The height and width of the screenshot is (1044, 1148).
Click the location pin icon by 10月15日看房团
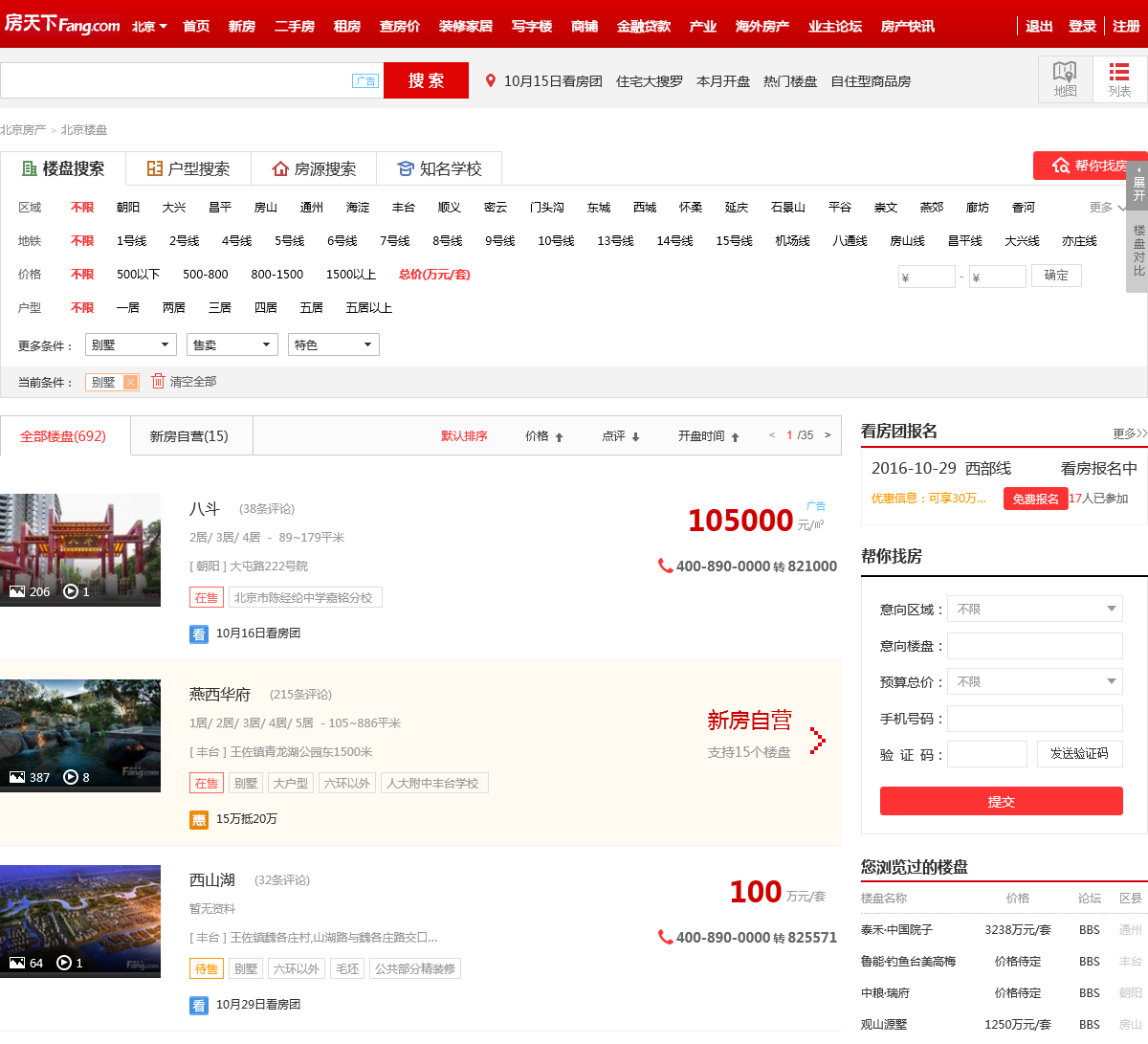pos(491,81)
